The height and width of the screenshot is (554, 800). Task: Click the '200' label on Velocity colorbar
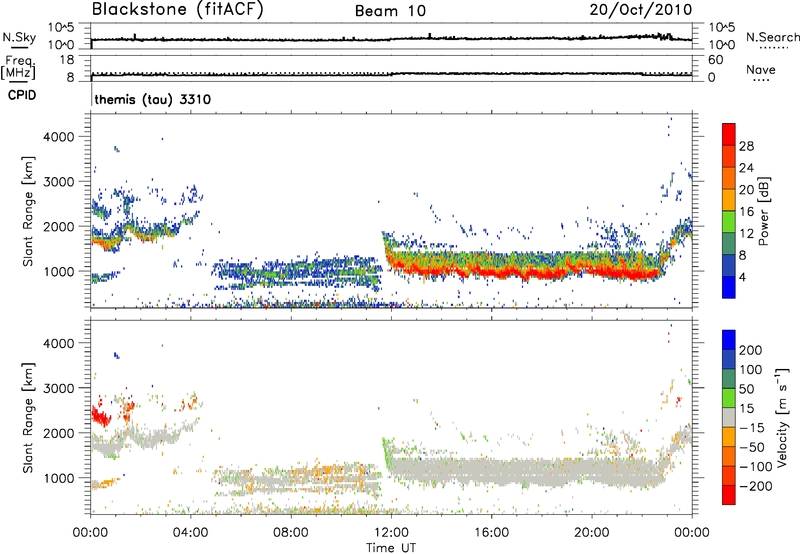tap(751, 350)
